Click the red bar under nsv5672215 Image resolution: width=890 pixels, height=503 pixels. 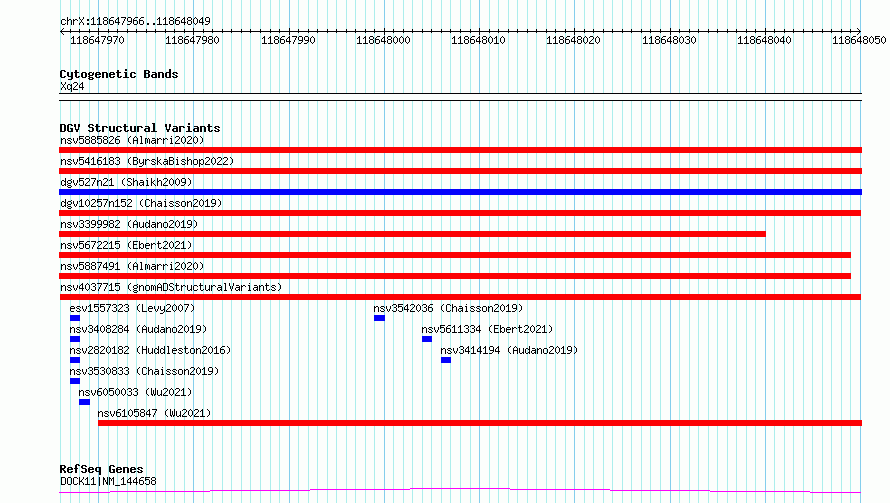tap(455, 255)
